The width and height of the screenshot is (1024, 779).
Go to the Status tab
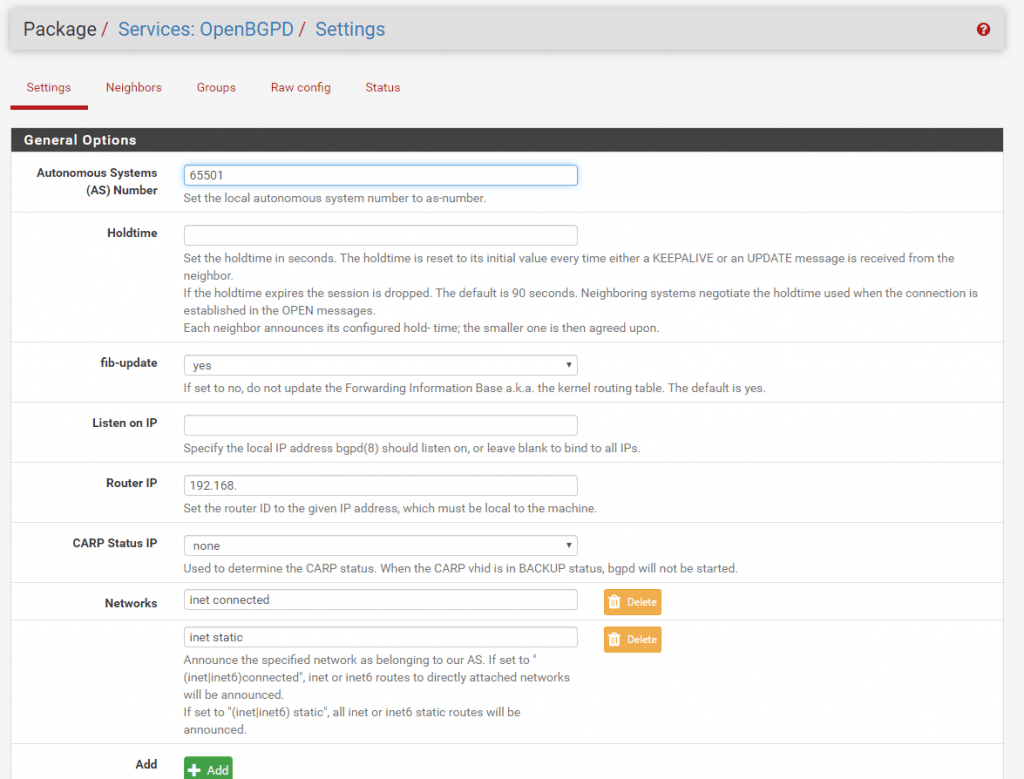click(x=383, y=87)
